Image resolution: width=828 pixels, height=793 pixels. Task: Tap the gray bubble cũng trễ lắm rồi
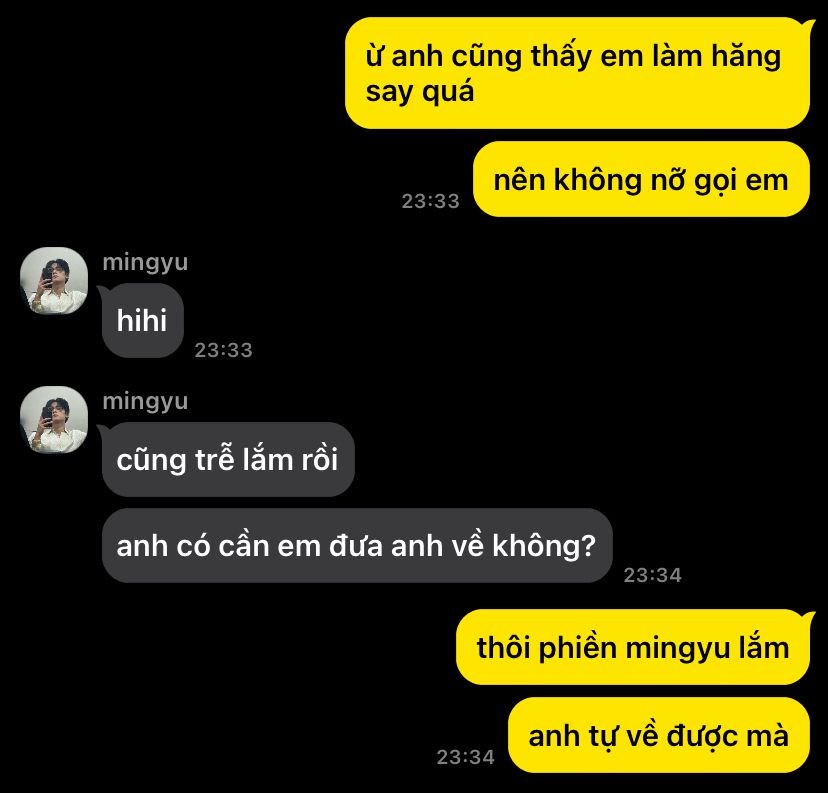tap(228, 459)
